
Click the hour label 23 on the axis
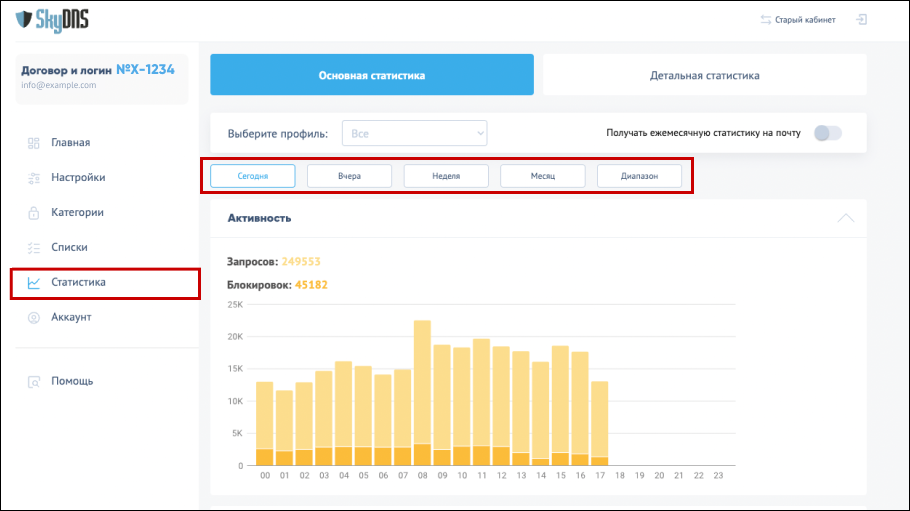[718, 475]
